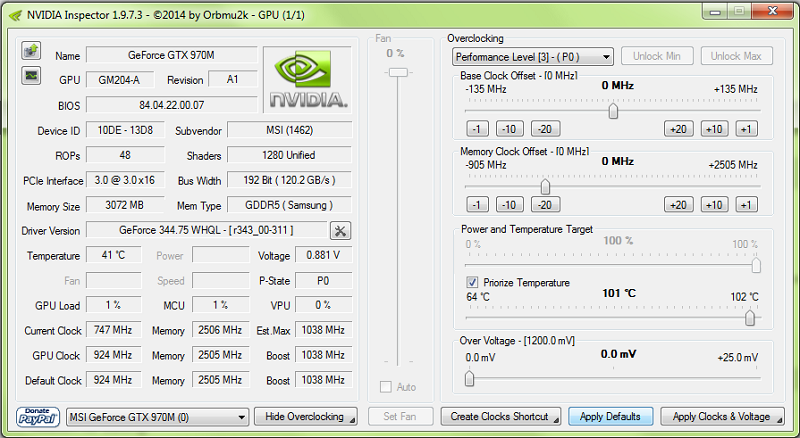Viewport: 800px width, 438px height.
Task: Click the Current Clock value 747 MHz
Action: (x=113, y=330)
